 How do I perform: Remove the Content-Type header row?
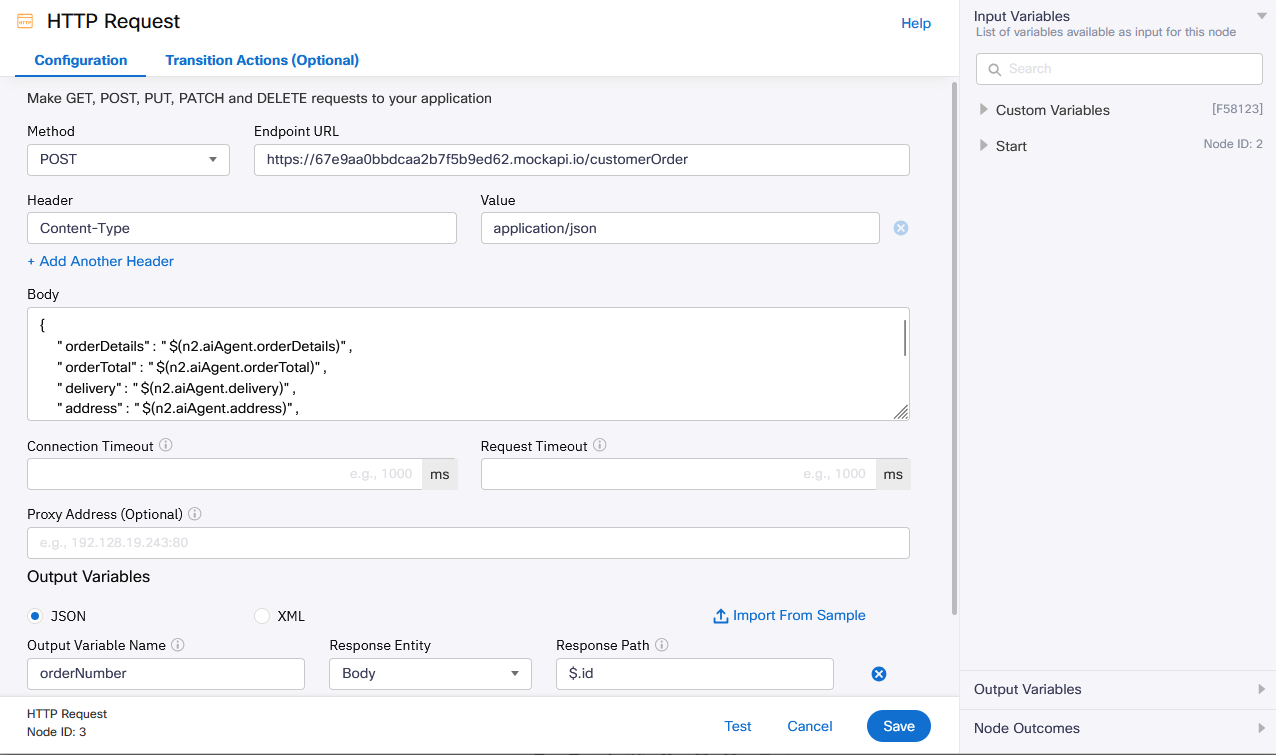point(900,228)
